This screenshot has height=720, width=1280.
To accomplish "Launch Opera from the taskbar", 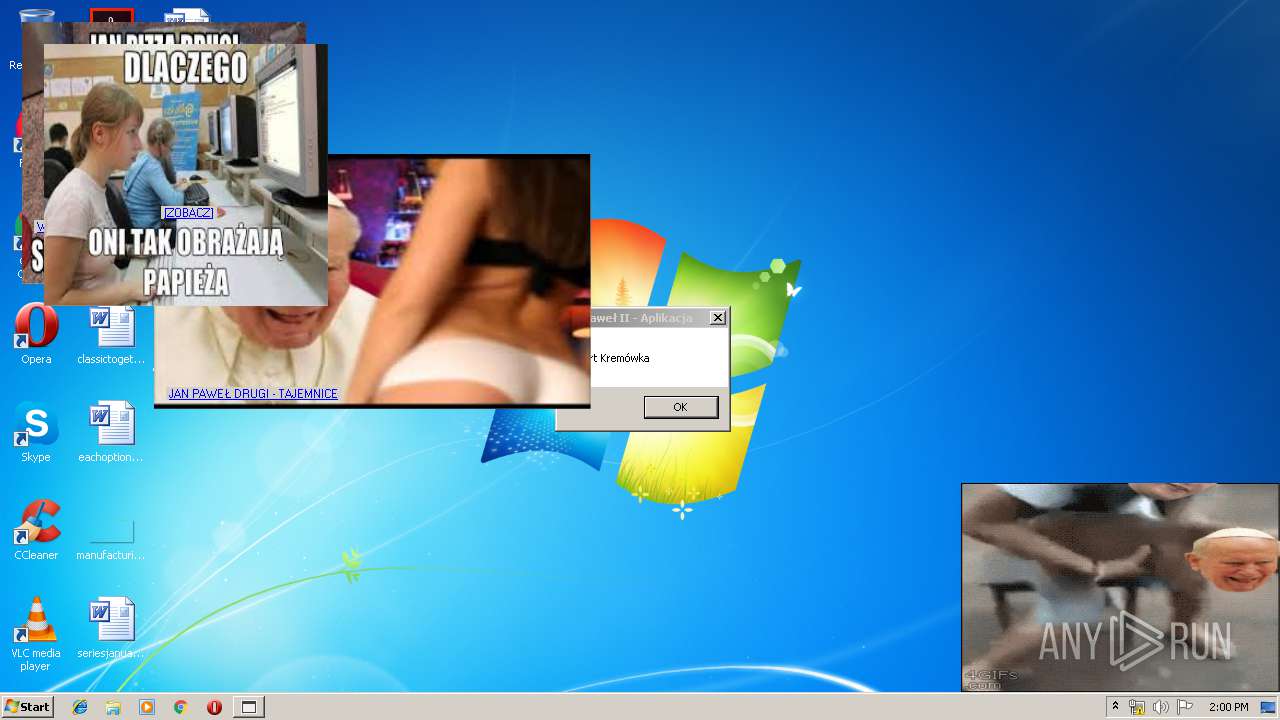I will click(214, 707).
